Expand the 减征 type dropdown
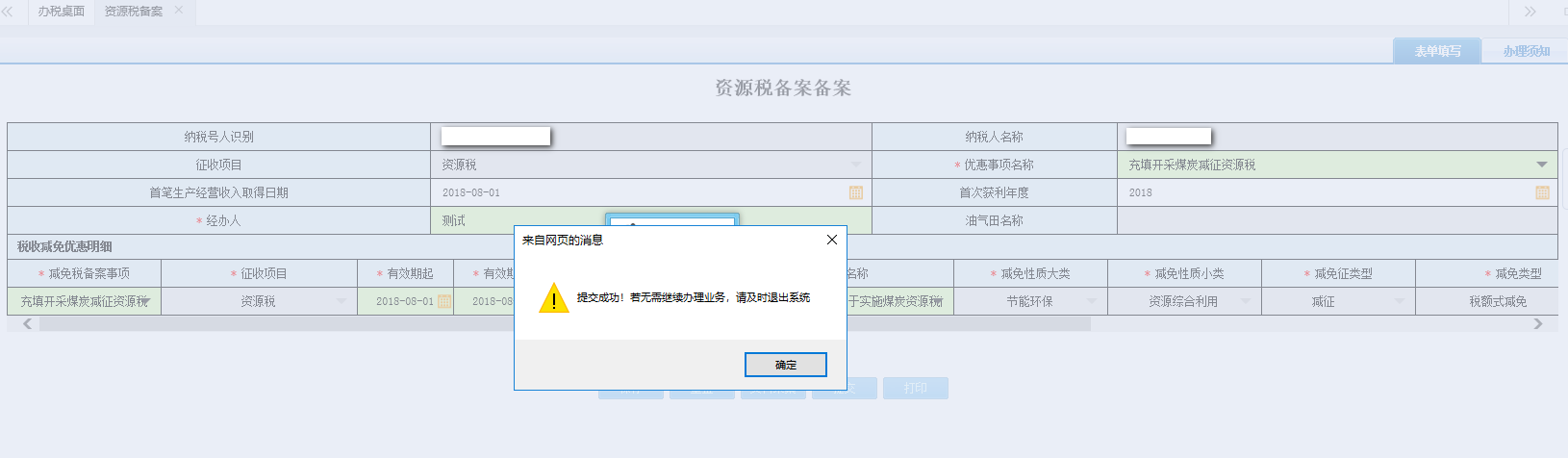1568x458 pixels. coord(1400,301)
